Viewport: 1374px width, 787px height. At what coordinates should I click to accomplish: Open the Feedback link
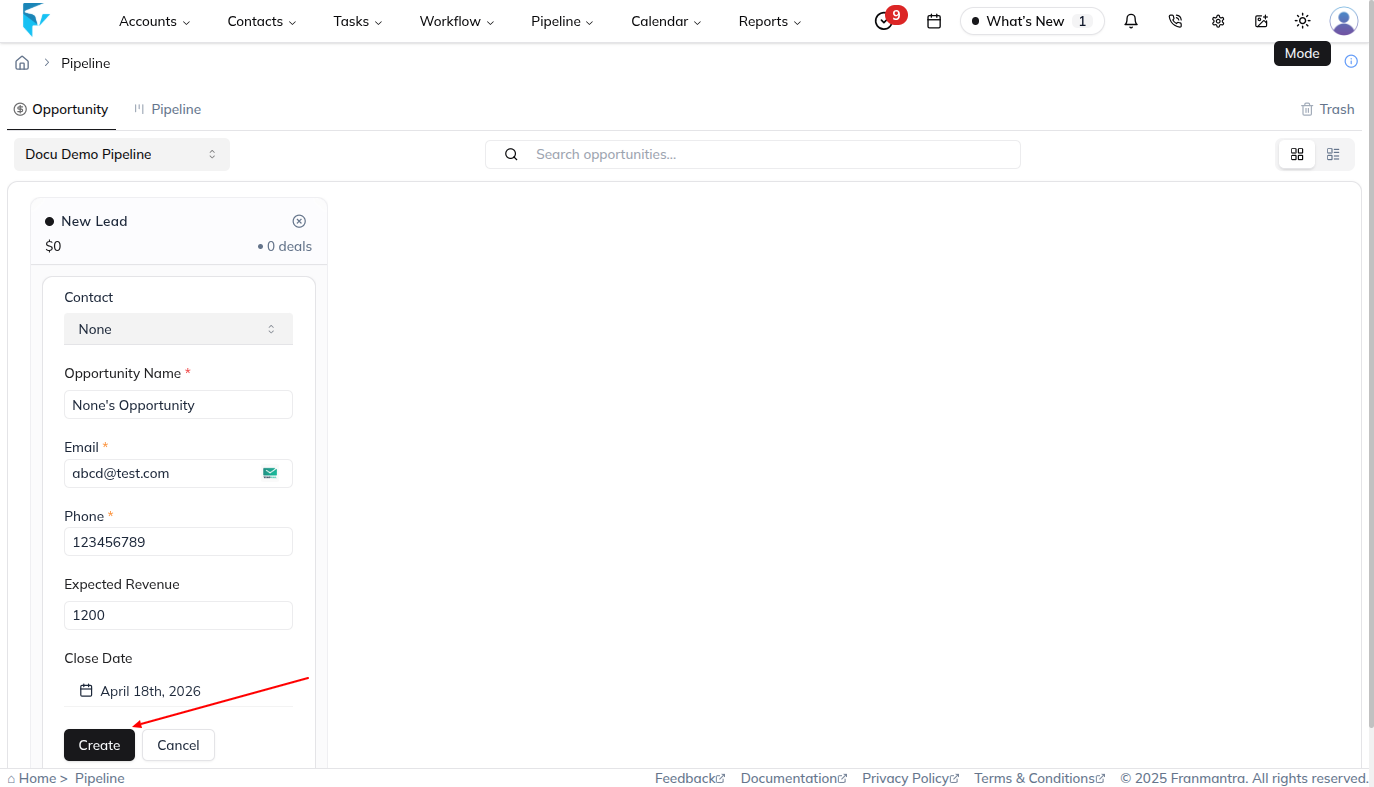tap(690, 778)
